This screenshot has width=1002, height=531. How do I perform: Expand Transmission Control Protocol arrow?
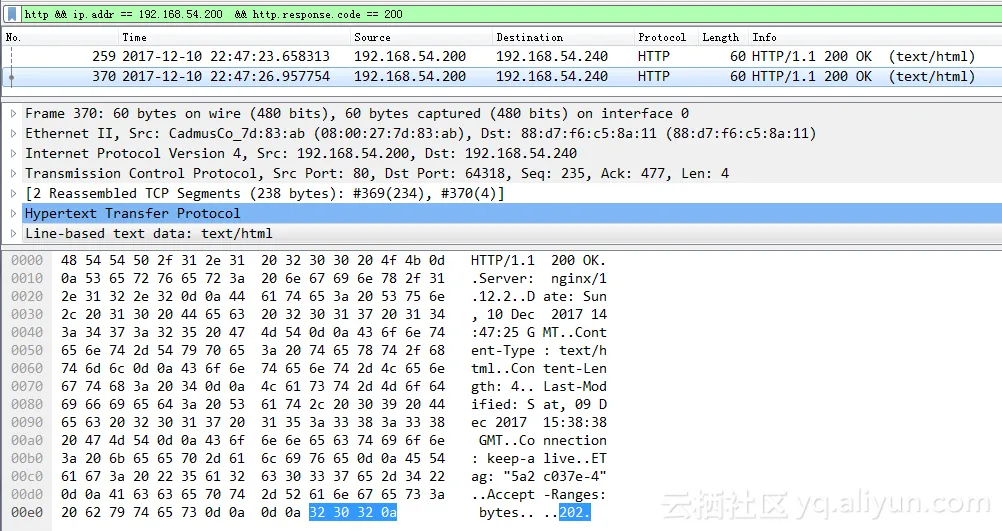(x=13, y=173)
